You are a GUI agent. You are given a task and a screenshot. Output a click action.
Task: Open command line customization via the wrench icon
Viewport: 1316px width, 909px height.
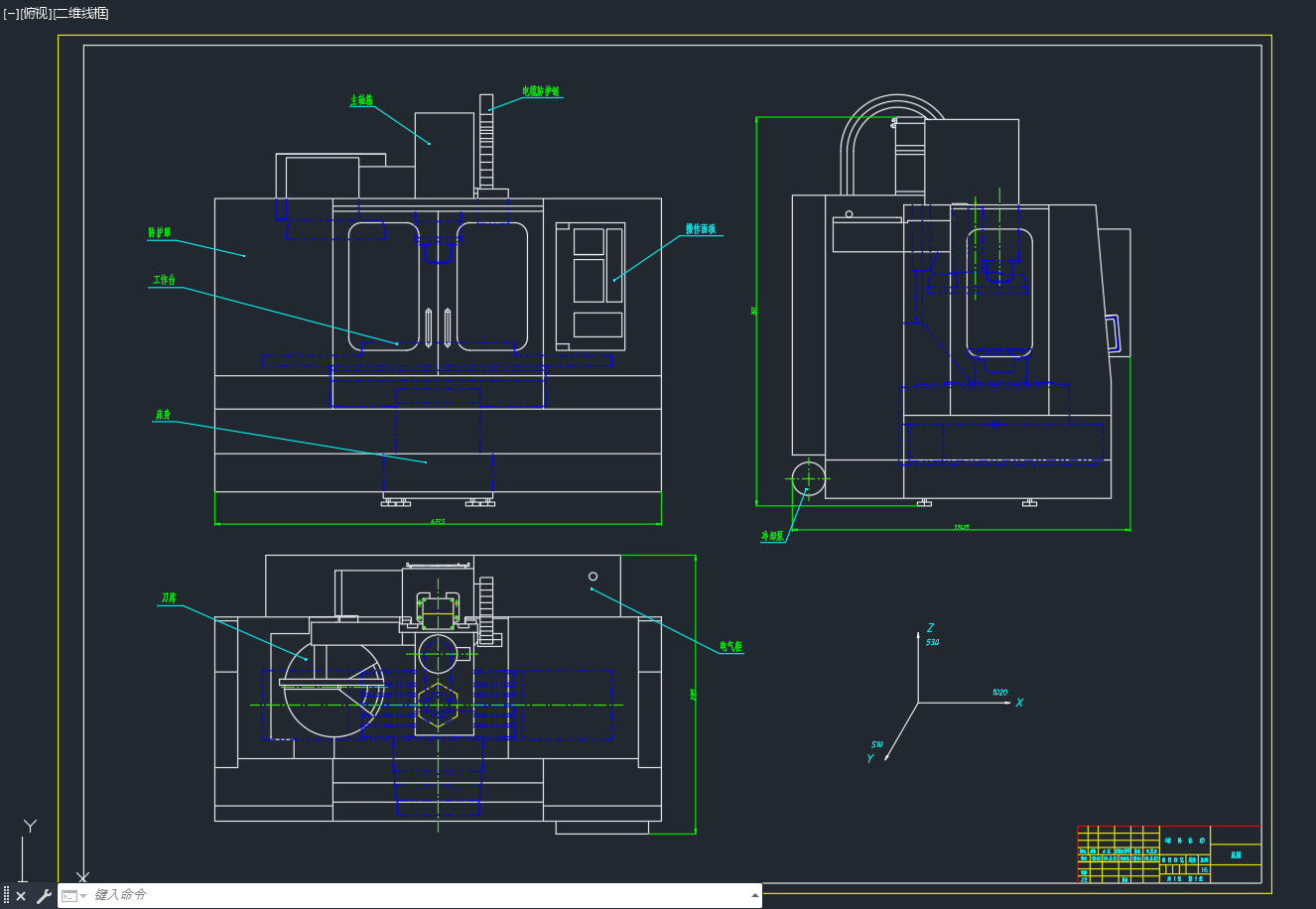[44, 896]
